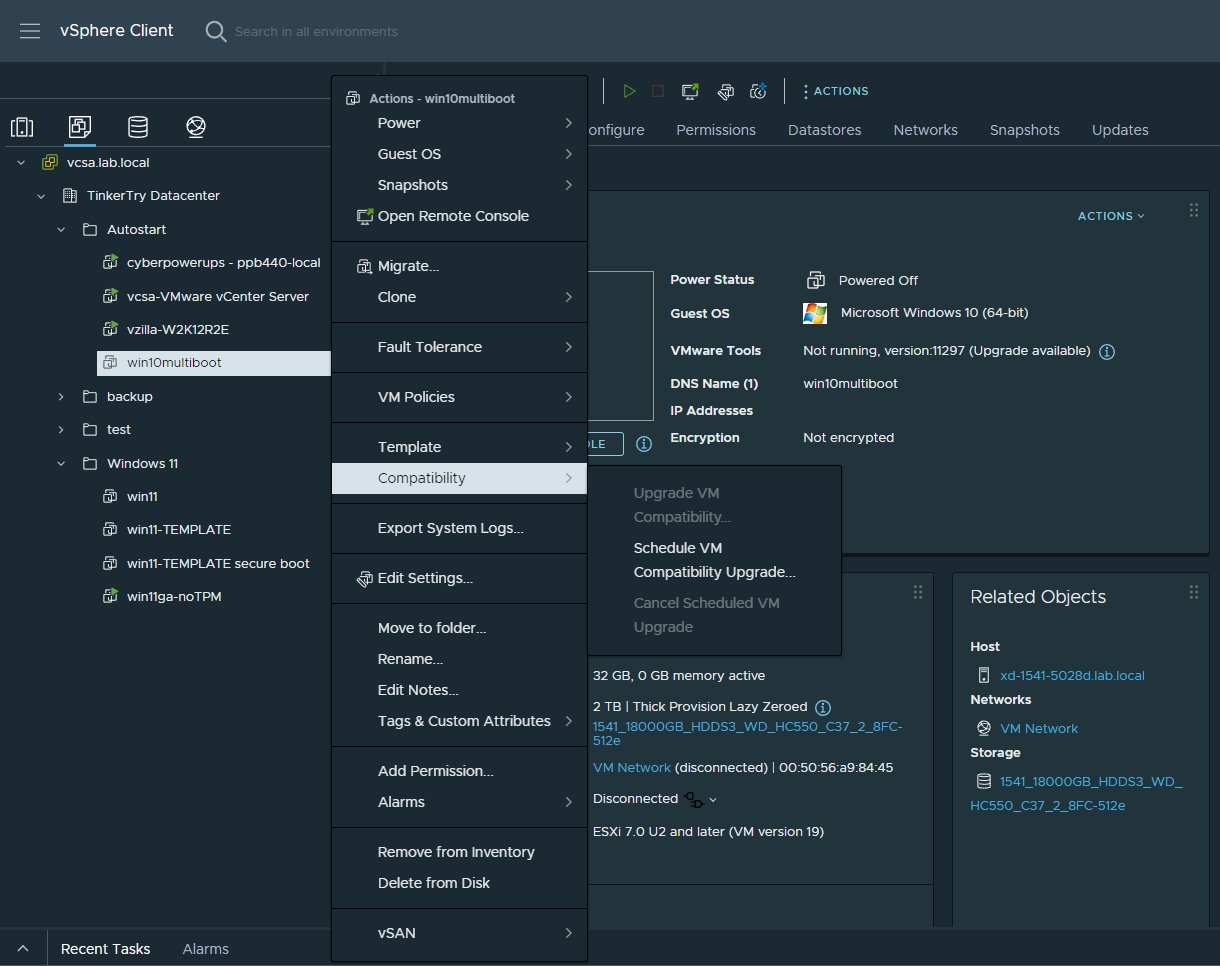This screenshot has width=1220, height=966.
Task: Click the VM Network (disconnected) adapter link
Action: click(x=632, y=767)
